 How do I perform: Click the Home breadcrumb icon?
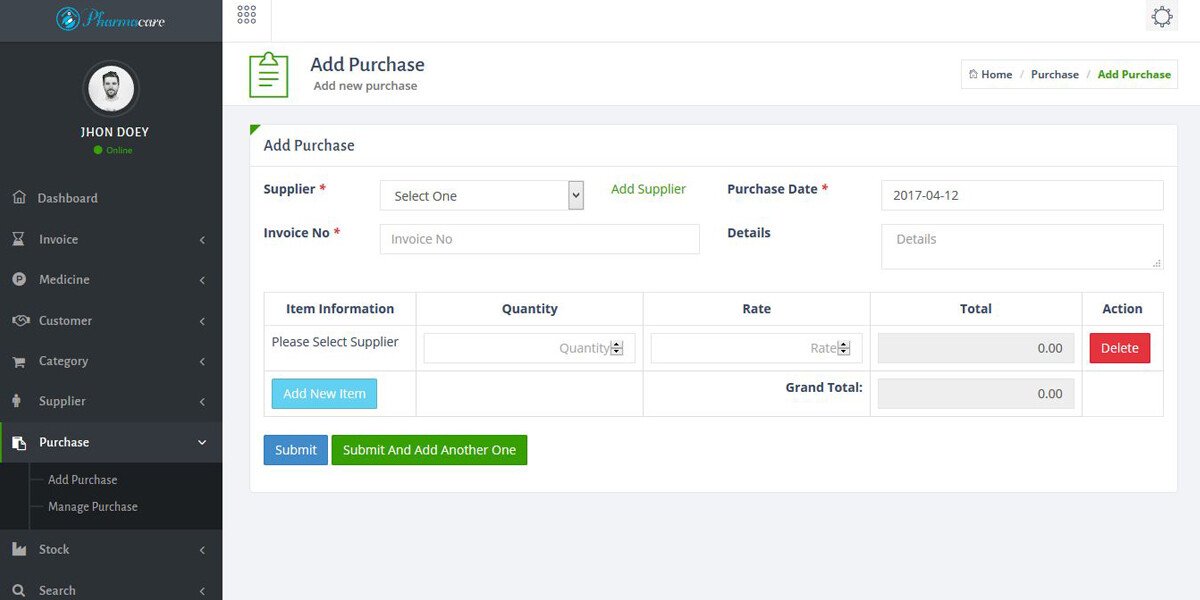coord(973,74)
